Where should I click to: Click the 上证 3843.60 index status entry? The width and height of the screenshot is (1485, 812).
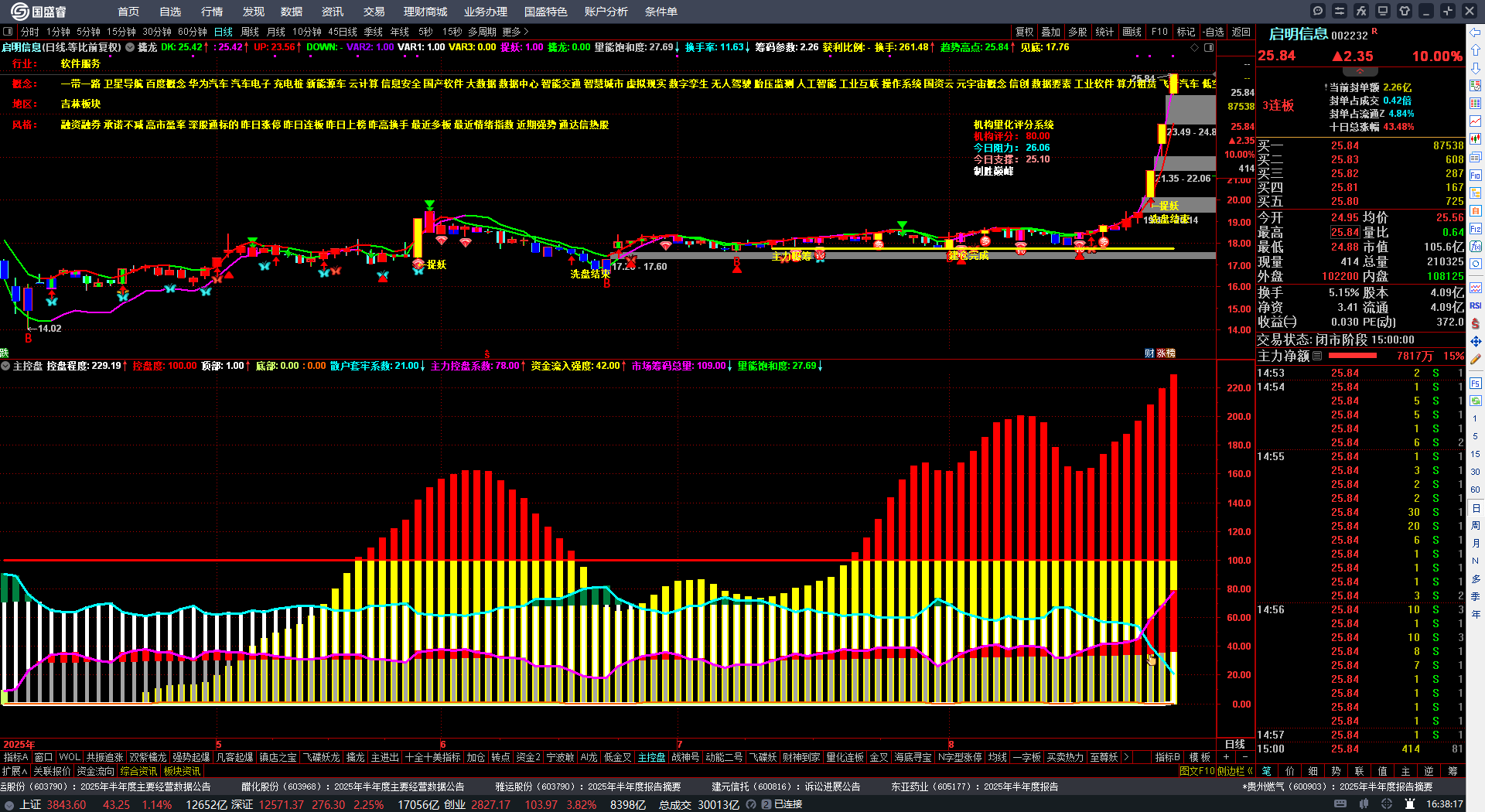pyautogui.click(x=53, y=804)
